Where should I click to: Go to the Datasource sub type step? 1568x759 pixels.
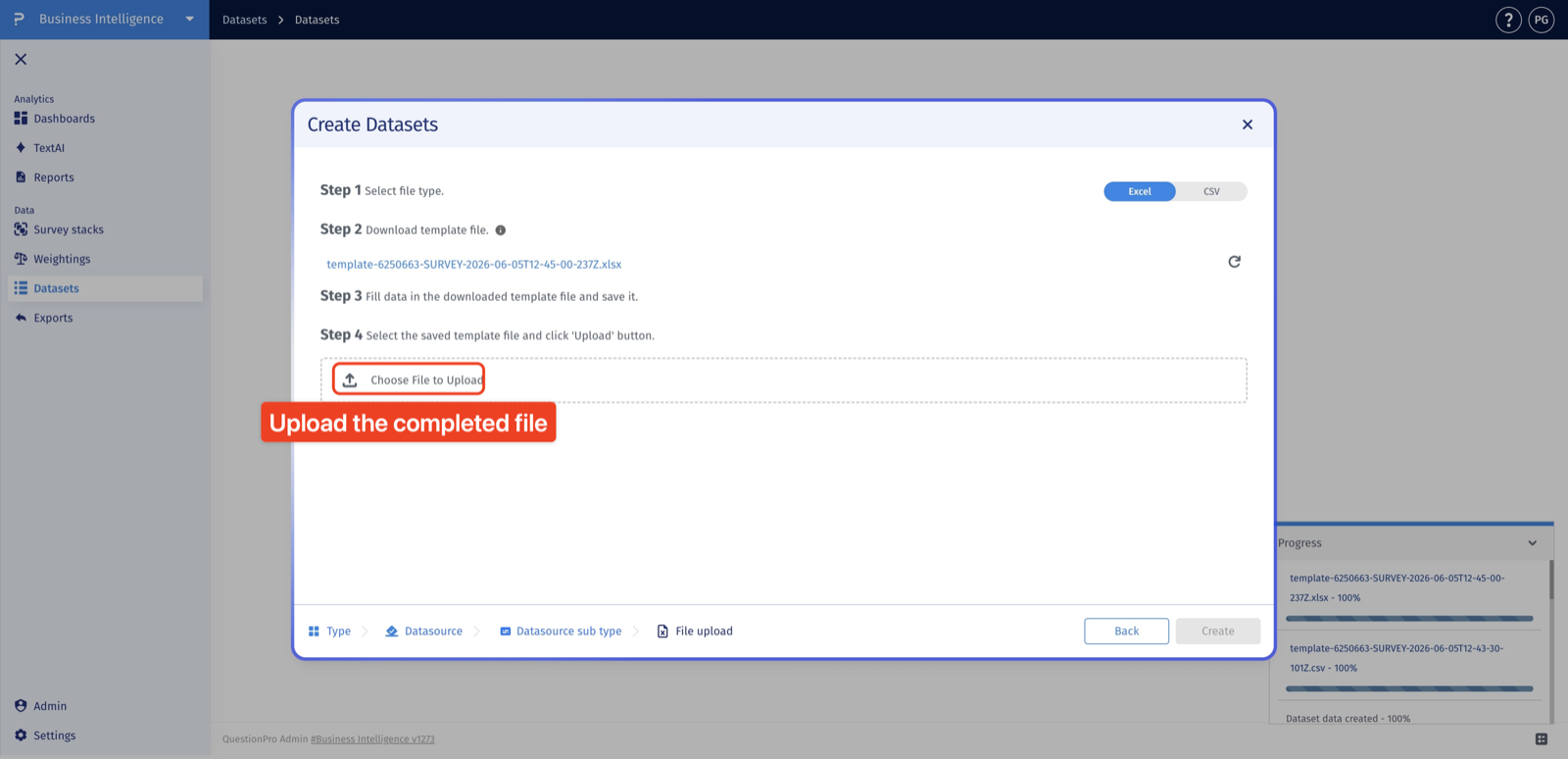coord(561,632)
